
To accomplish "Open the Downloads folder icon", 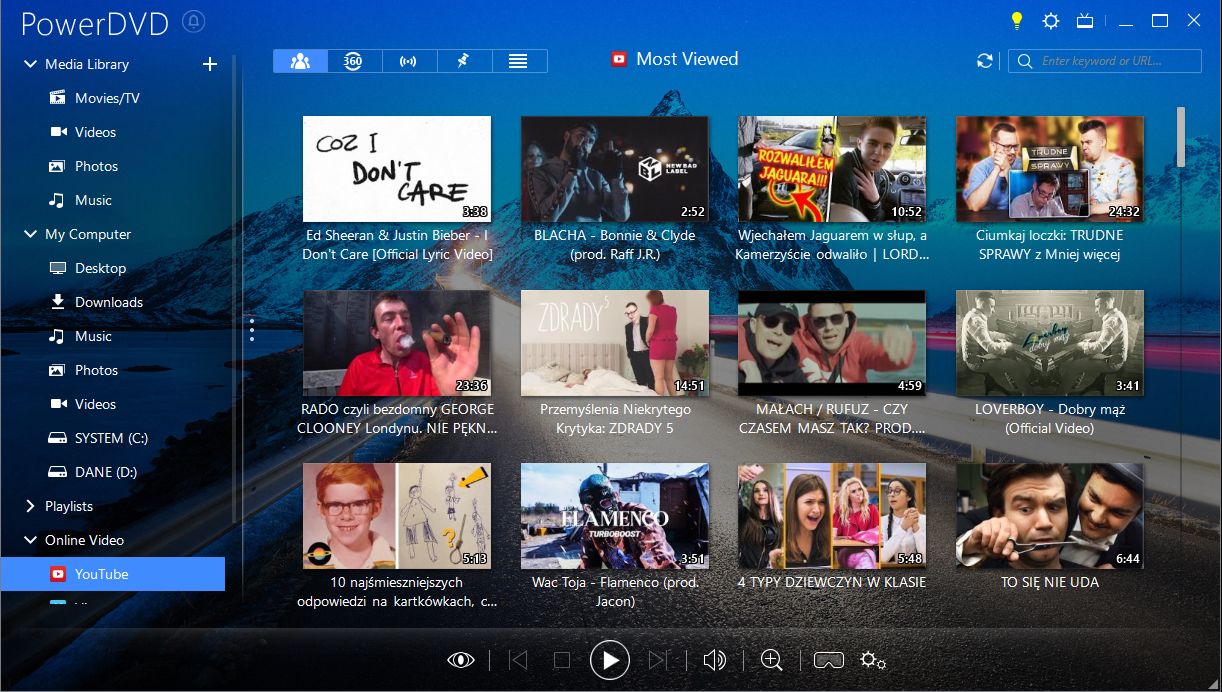I will [x=58, y=302].
